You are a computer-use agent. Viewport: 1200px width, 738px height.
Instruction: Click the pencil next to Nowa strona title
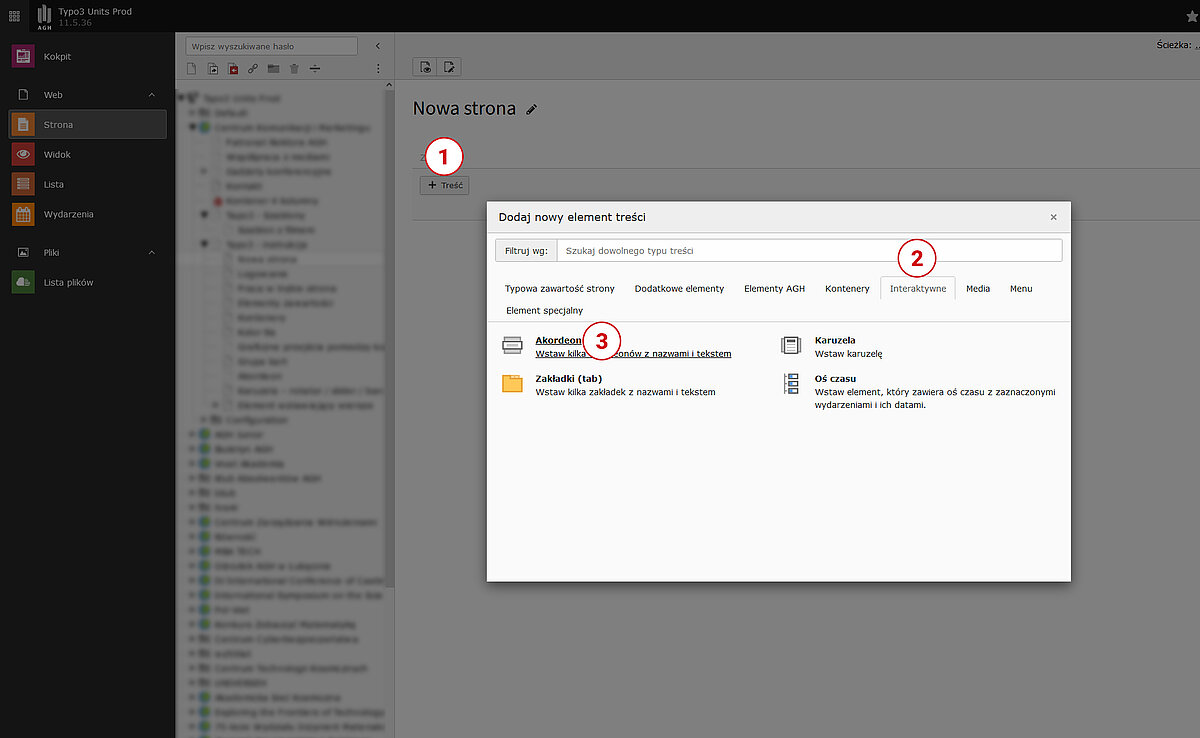532,109
